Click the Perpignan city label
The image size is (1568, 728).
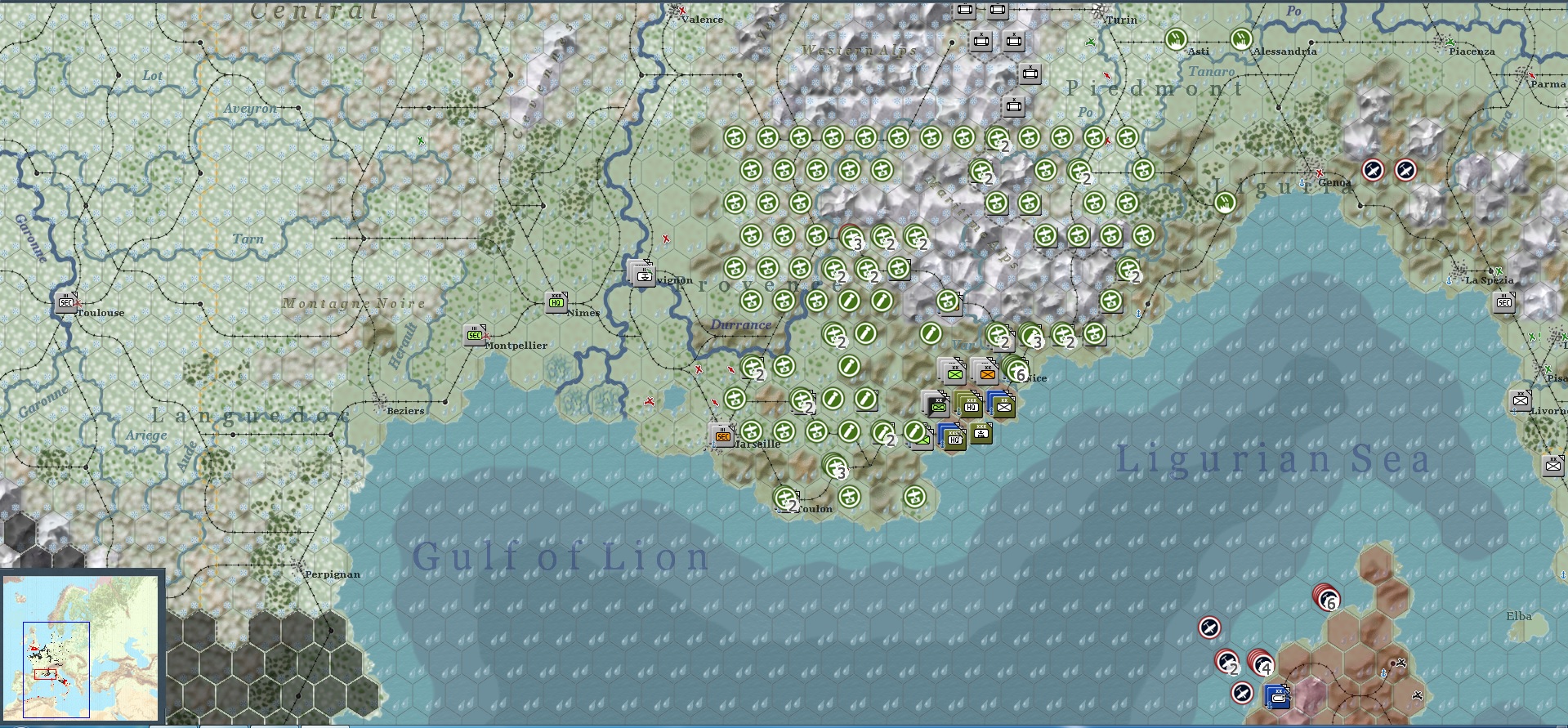[332, 574]
